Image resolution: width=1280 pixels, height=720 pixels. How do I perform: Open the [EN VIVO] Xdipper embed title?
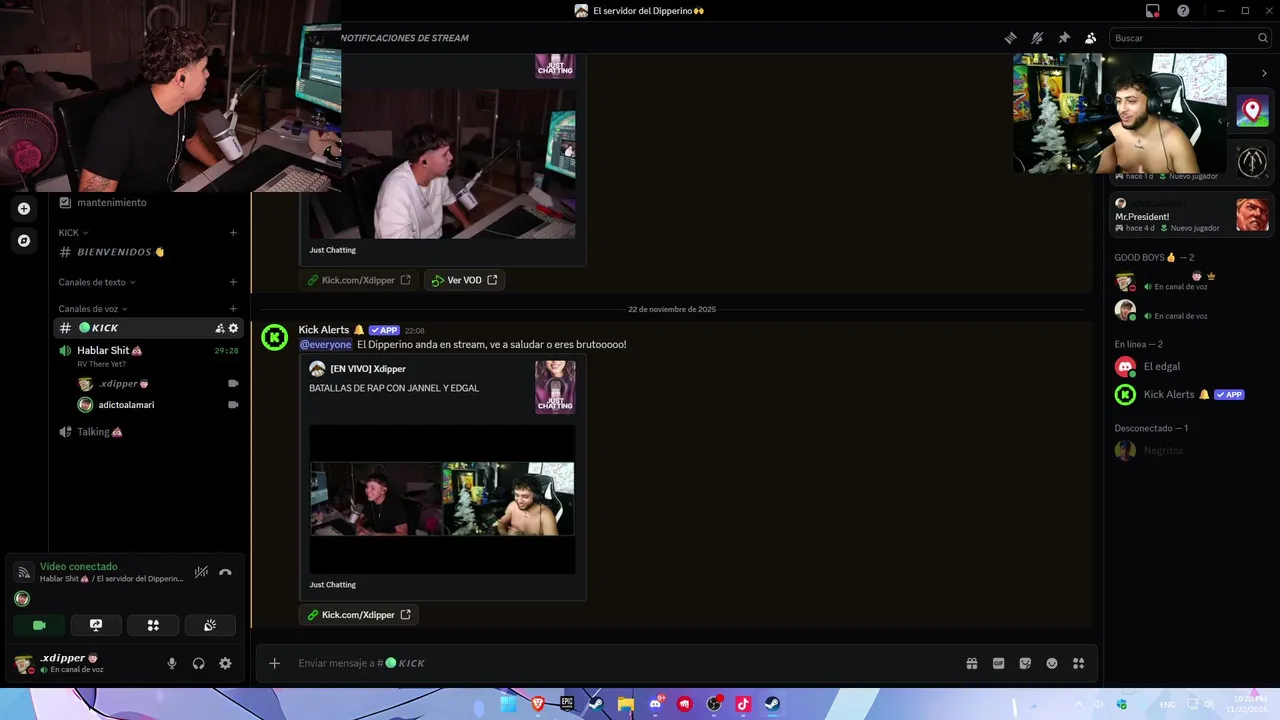point(367,369)
